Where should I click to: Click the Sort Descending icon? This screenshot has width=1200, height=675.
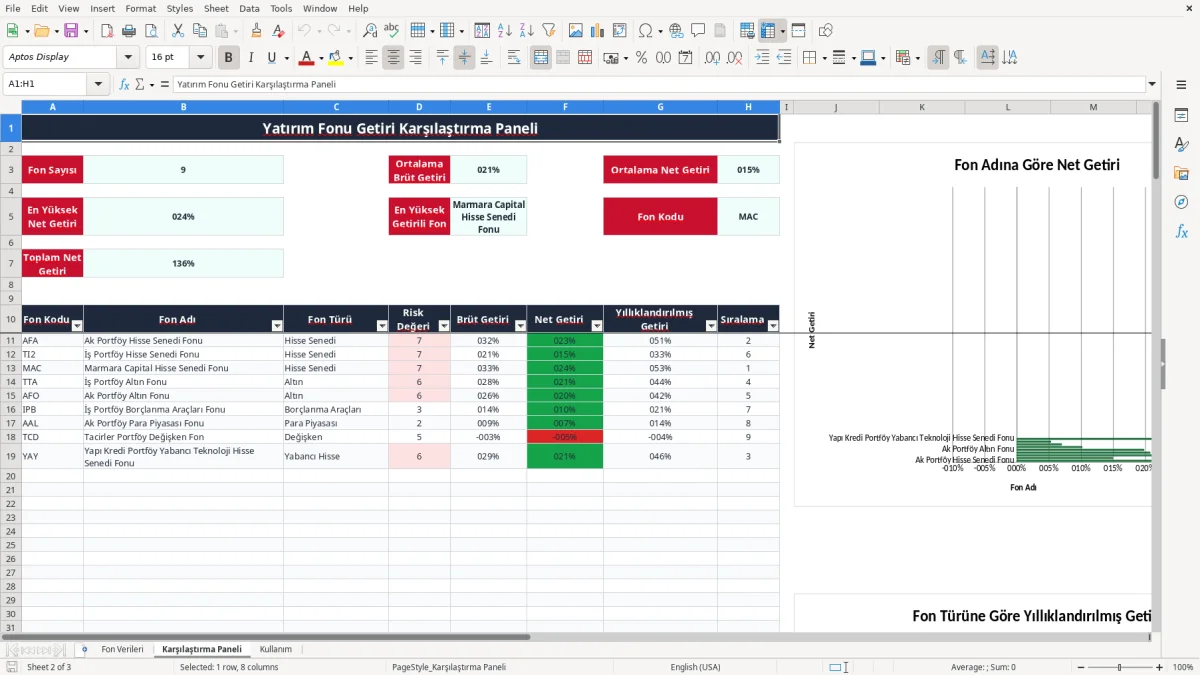click(x=526, y=31)
